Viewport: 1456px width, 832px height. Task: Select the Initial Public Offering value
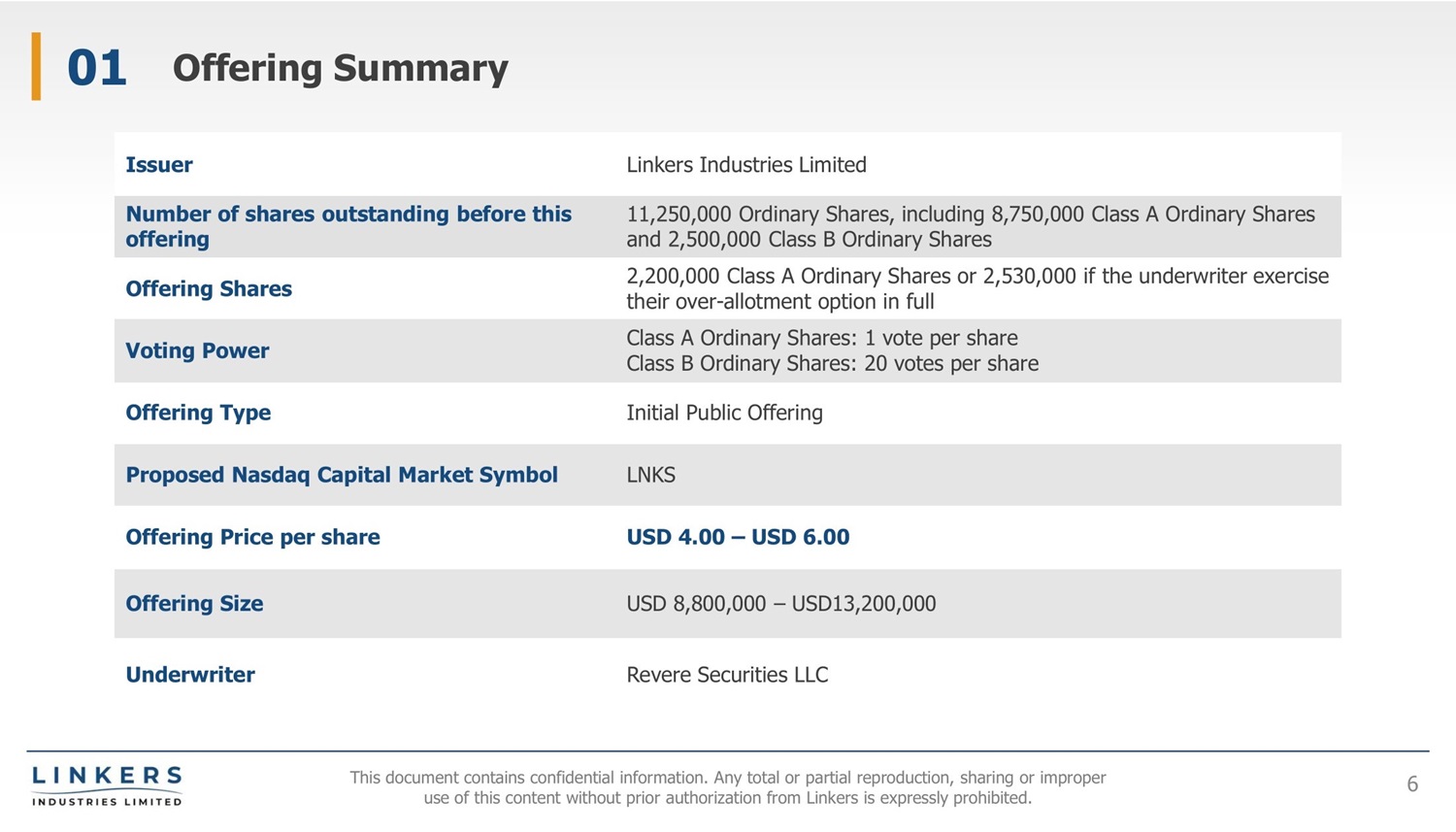pos(724,413)
